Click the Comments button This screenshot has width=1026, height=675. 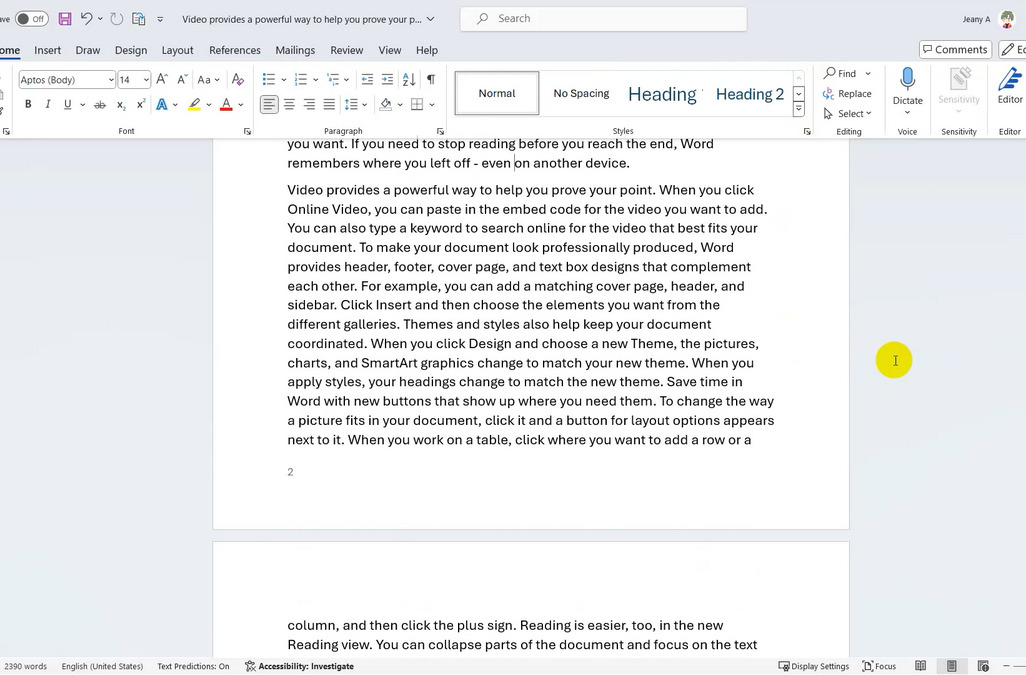pos(954,50)
